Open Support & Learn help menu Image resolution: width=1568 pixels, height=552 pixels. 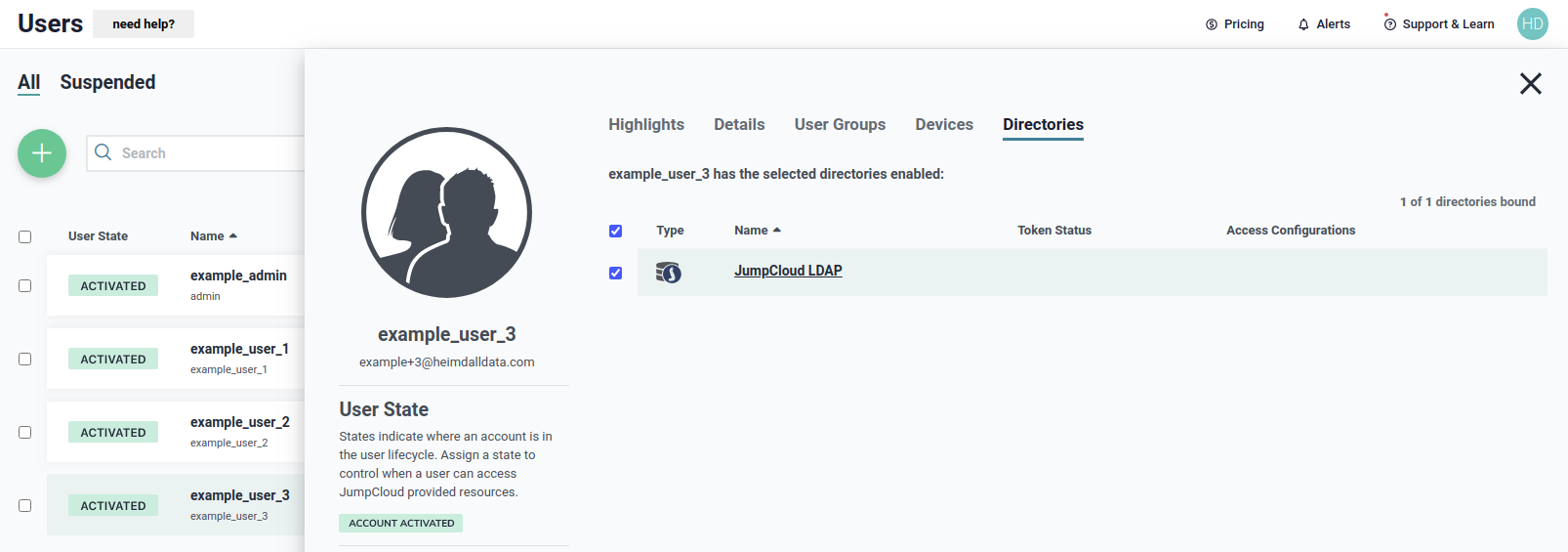[1438, 24]
